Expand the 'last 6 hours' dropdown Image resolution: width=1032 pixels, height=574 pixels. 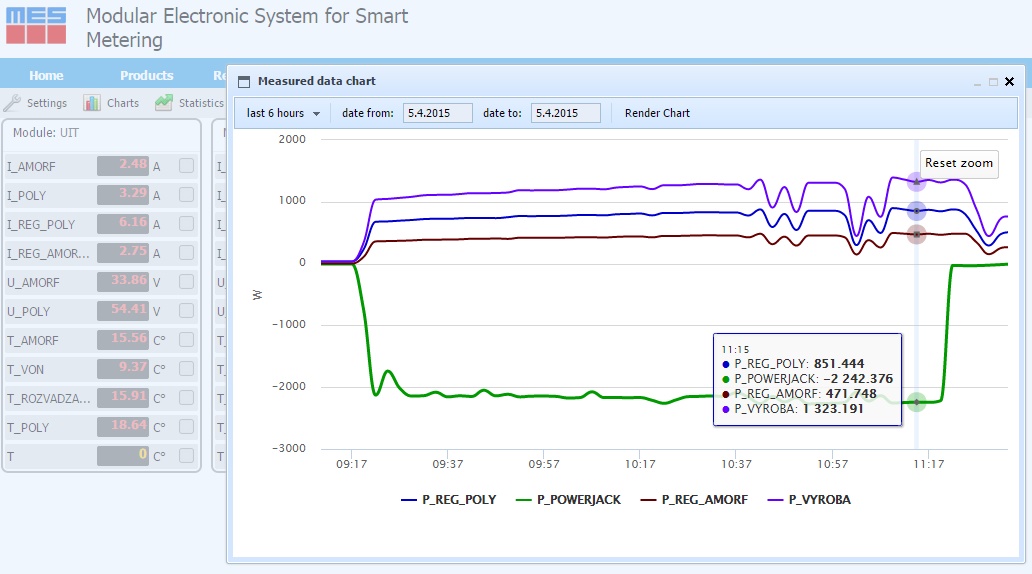coord(283,113)
